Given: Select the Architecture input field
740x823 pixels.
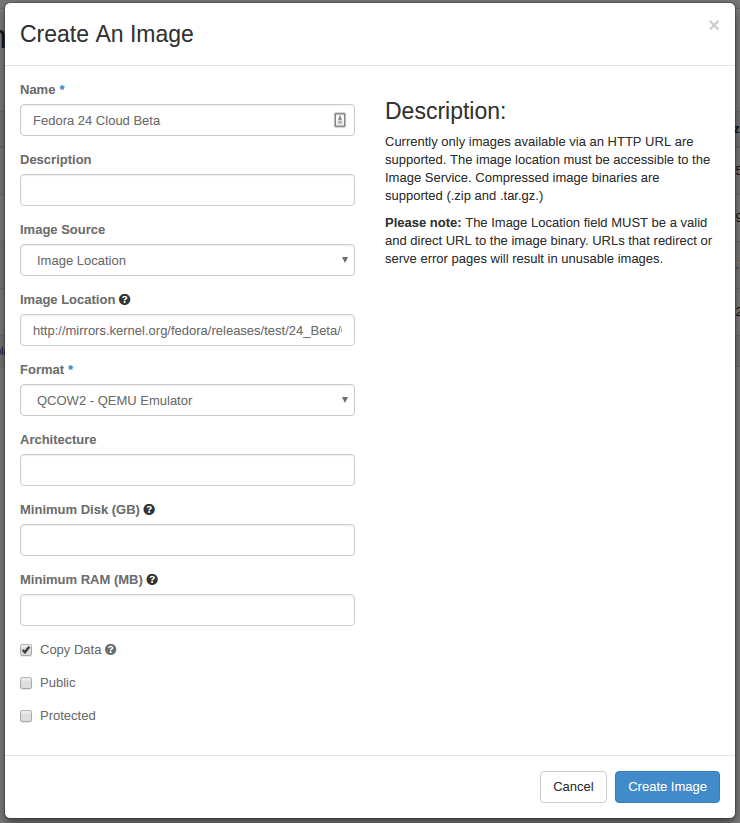Looking at the screenshot, I should tap(187, 470).
